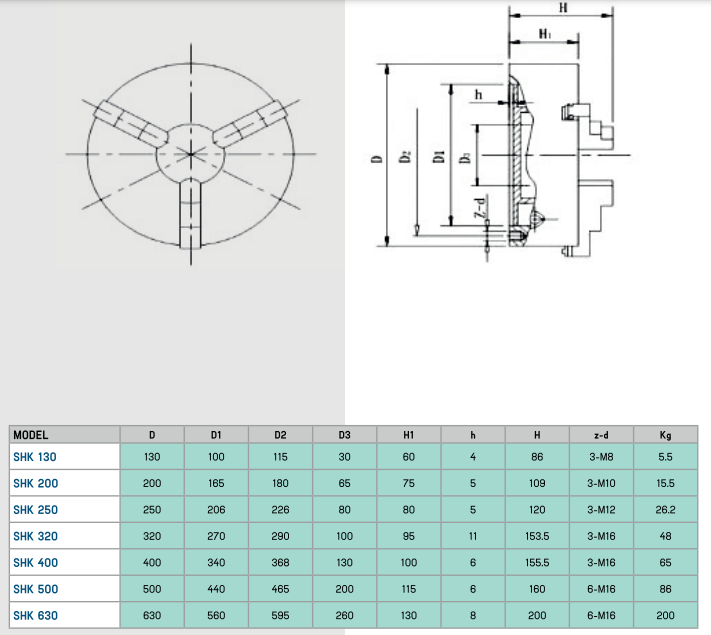Select H value 155.5 for SHK 400
The image size is (711, 635).
pos(537,562)
